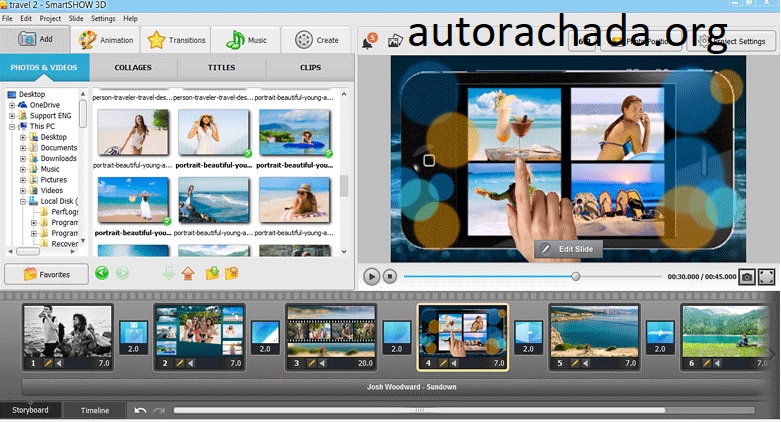The height and width of the screenshot is (422, 781).
Task: Open the Help menu
Action: point(130,18)
